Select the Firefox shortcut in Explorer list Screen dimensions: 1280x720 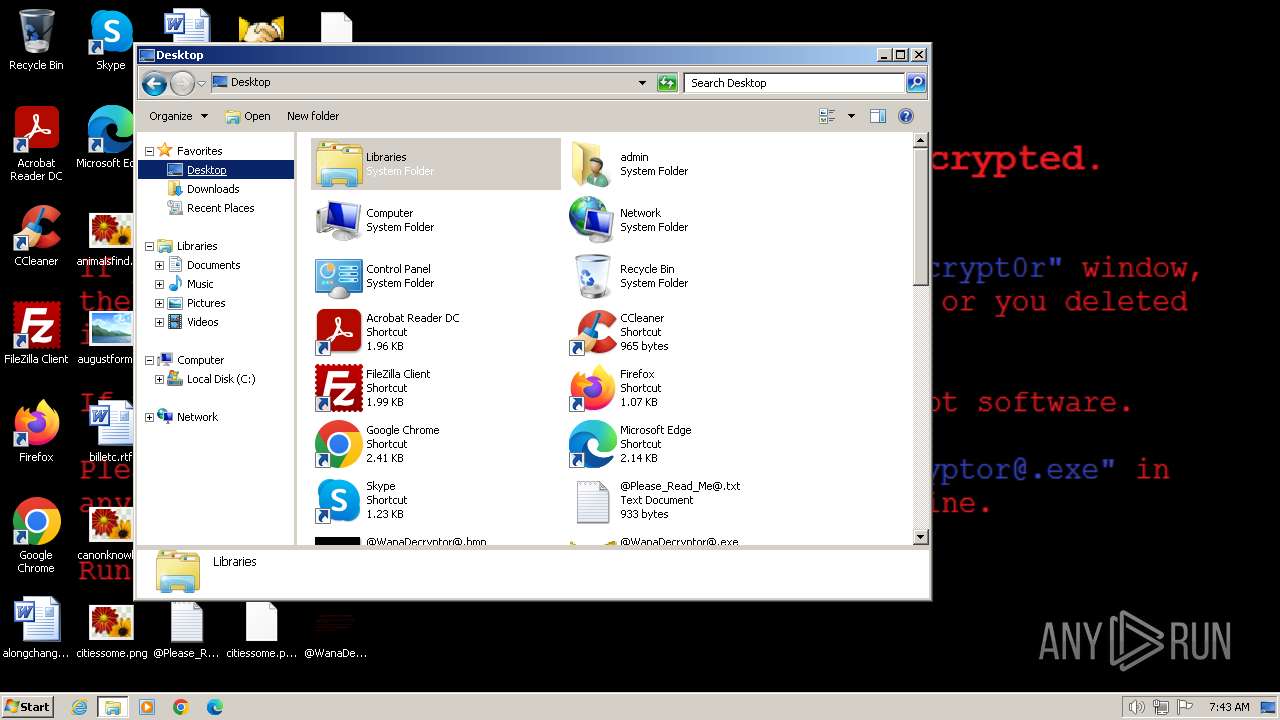click(x=592, y=388)
